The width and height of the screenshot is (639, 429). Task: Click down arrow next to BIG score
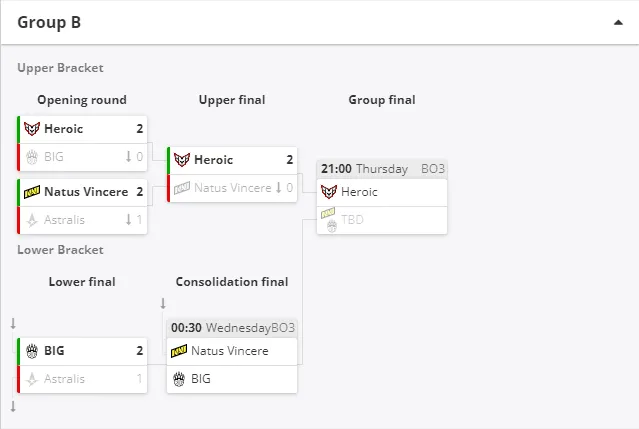[128, 156]
